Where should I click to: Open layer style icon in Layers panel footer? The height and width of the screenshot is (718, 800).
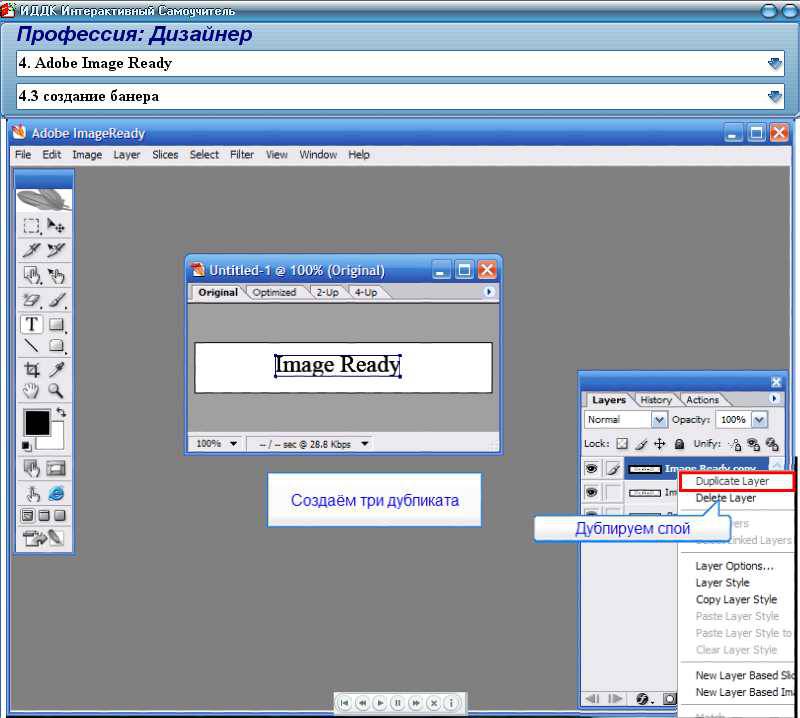[x=643, y=699]
